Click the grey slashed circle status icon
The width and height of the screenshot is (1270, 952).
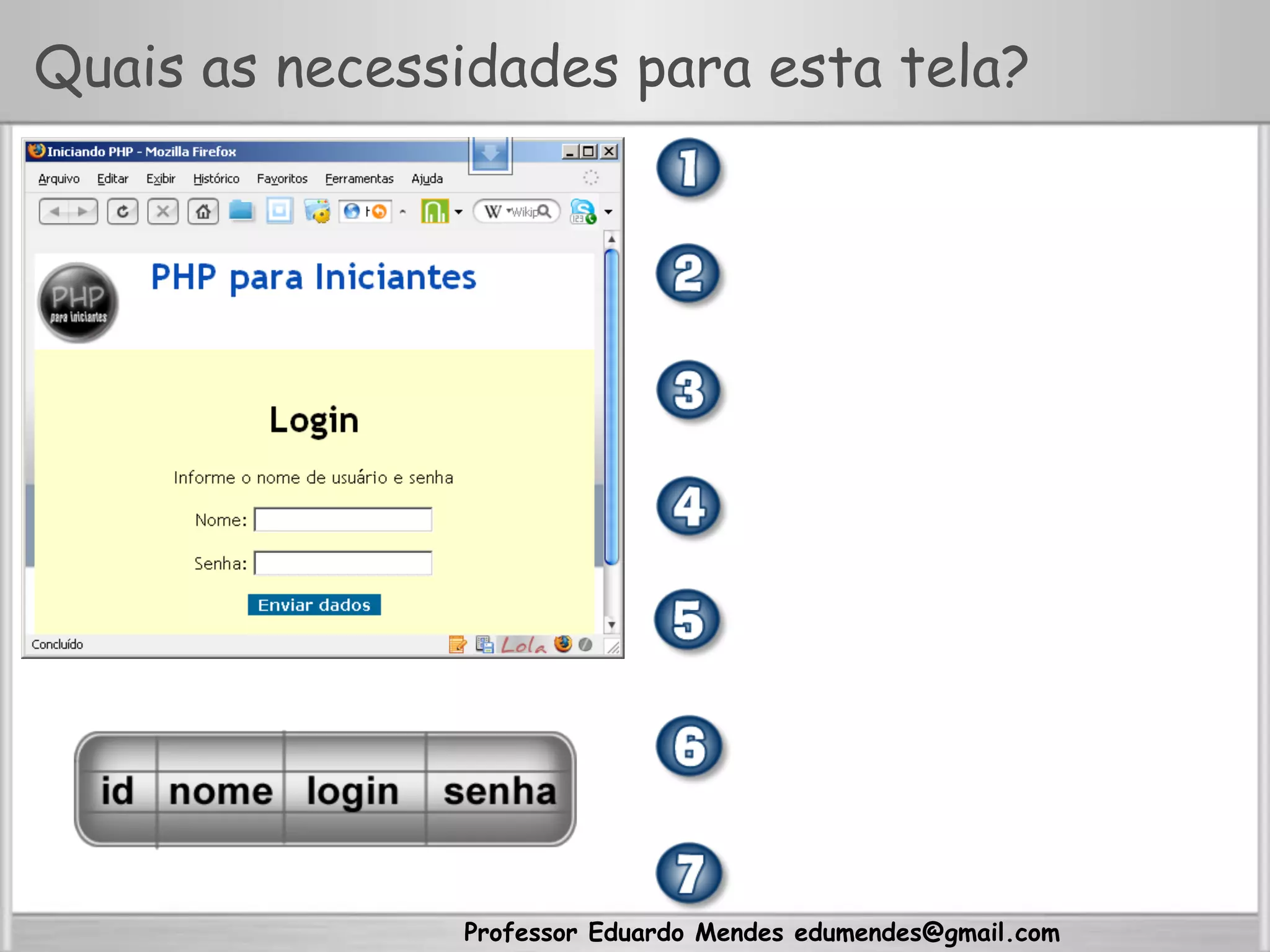tap(585, 645)
